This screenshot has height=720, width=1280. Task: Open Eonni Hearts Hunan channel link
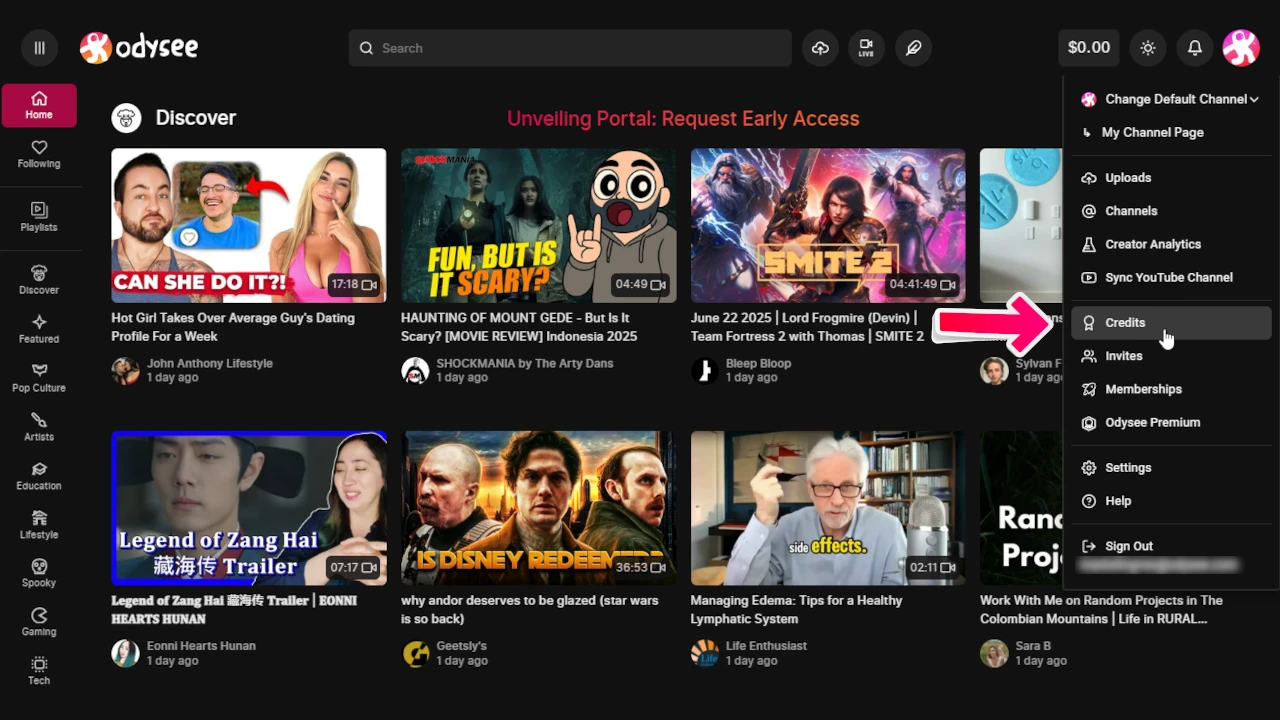pos(201,646)
